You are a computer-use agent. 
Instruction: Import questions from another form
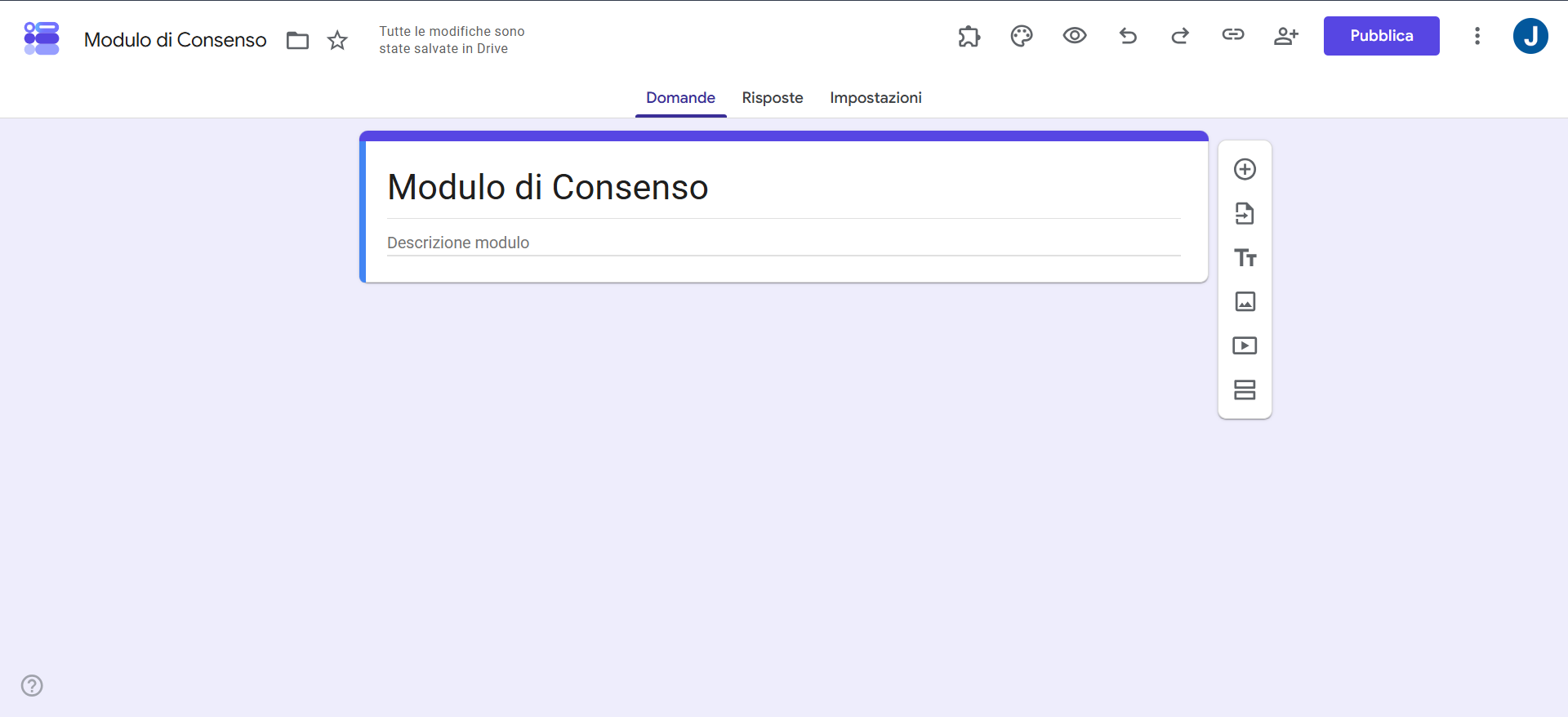click(1245, 213)
